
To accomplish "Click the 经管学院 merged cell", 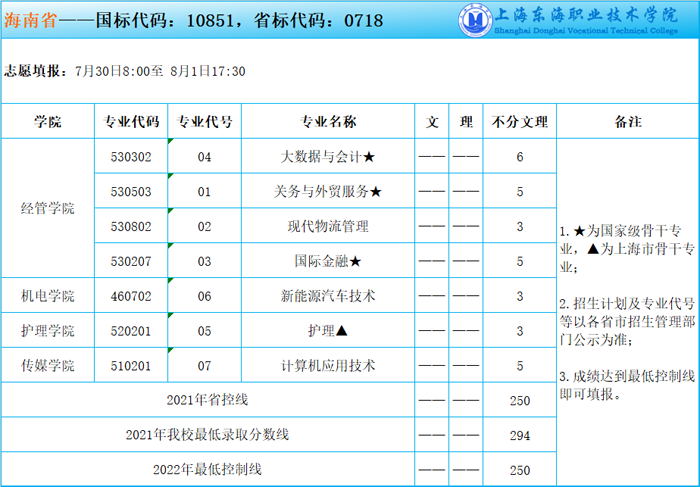I will (47, 209).
